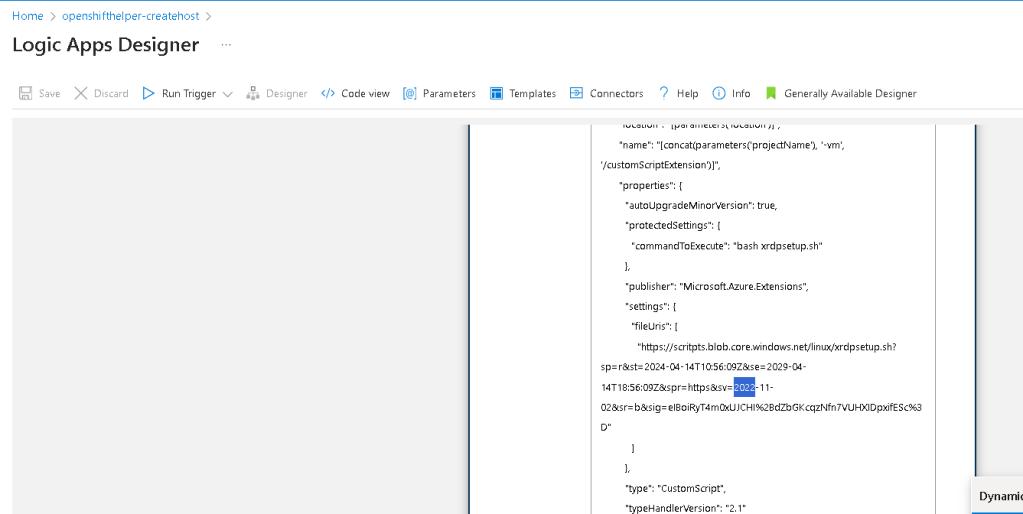Click the Run Trigger play icon
Viewport: 1023px width, 514px height.
click(149, 93)
